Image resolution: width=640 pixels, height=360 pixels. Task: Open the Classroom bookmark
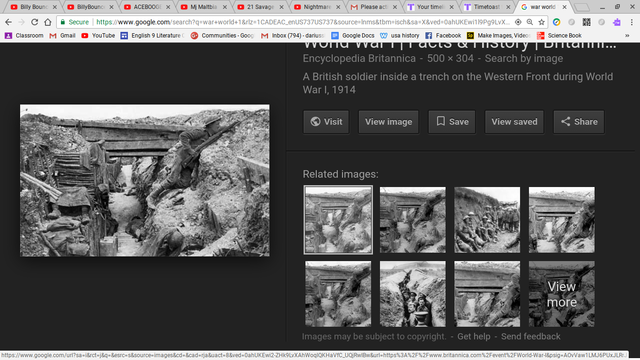click(24, 36)
